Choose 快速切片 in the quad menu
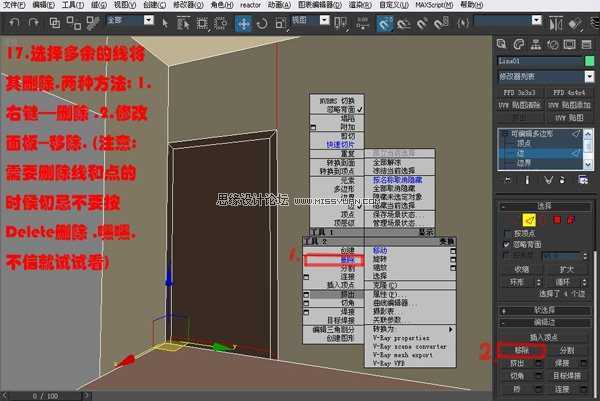Screen dimensions: 600x401 click(340, 145)
